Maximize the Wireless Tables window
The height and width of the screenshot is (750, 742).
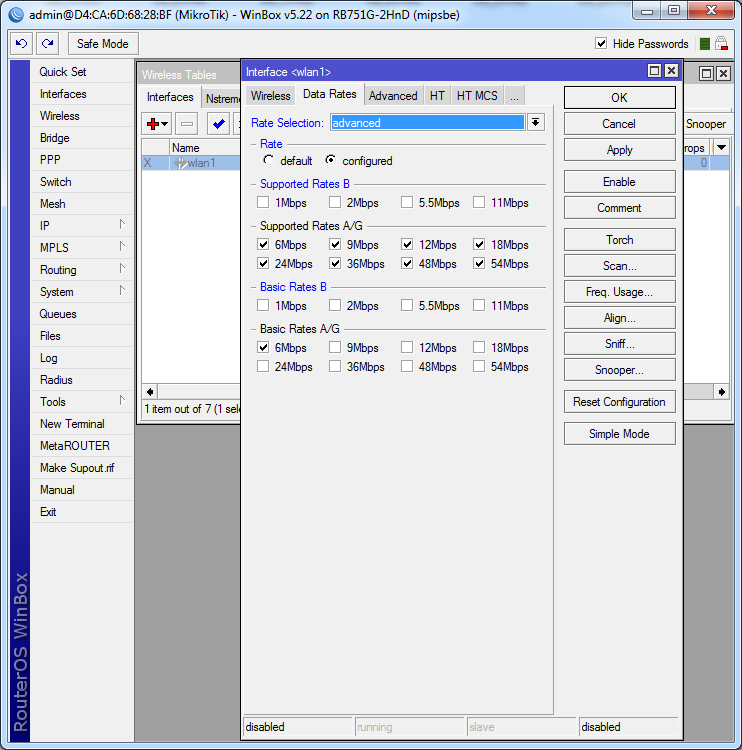tap(706, 74)
